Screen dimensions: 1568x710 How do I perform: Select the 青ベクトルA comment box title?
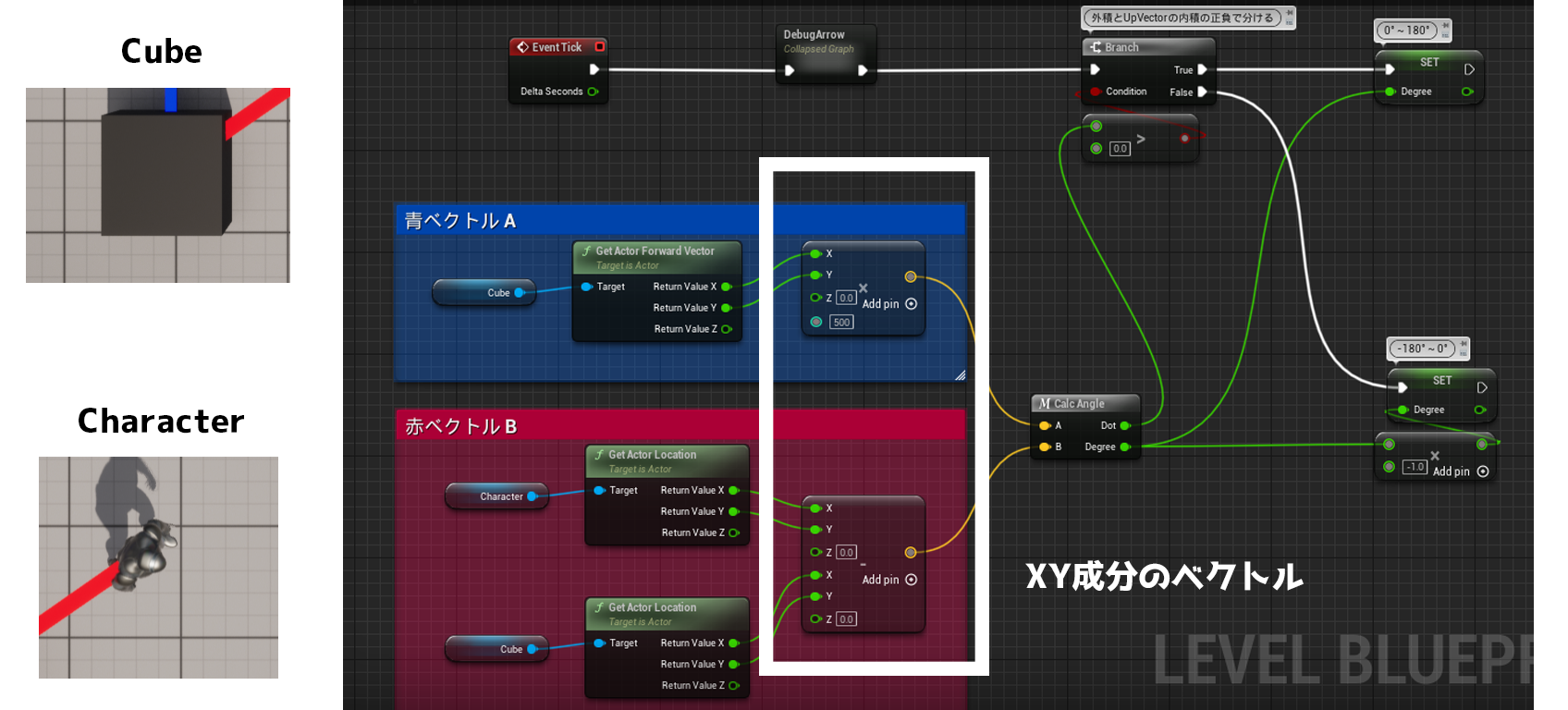[x=460, y=220]
